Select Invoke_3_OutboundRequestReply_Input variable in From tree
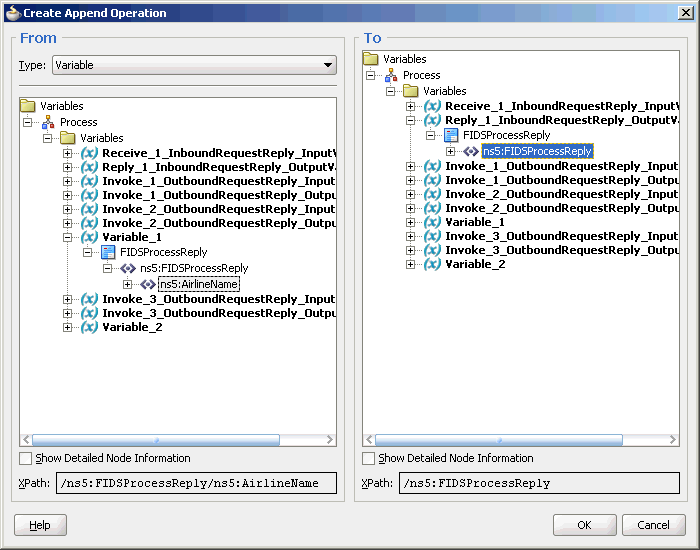700x550 pixels. coord(218,299)
